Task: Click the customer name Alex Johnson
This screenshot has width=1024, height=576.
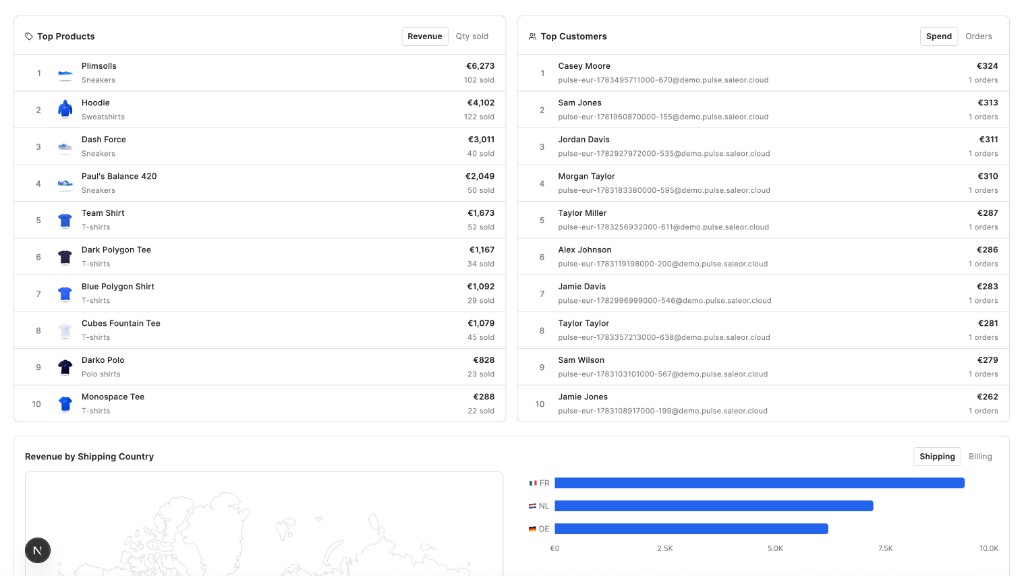Action: [x=584, y=249]
